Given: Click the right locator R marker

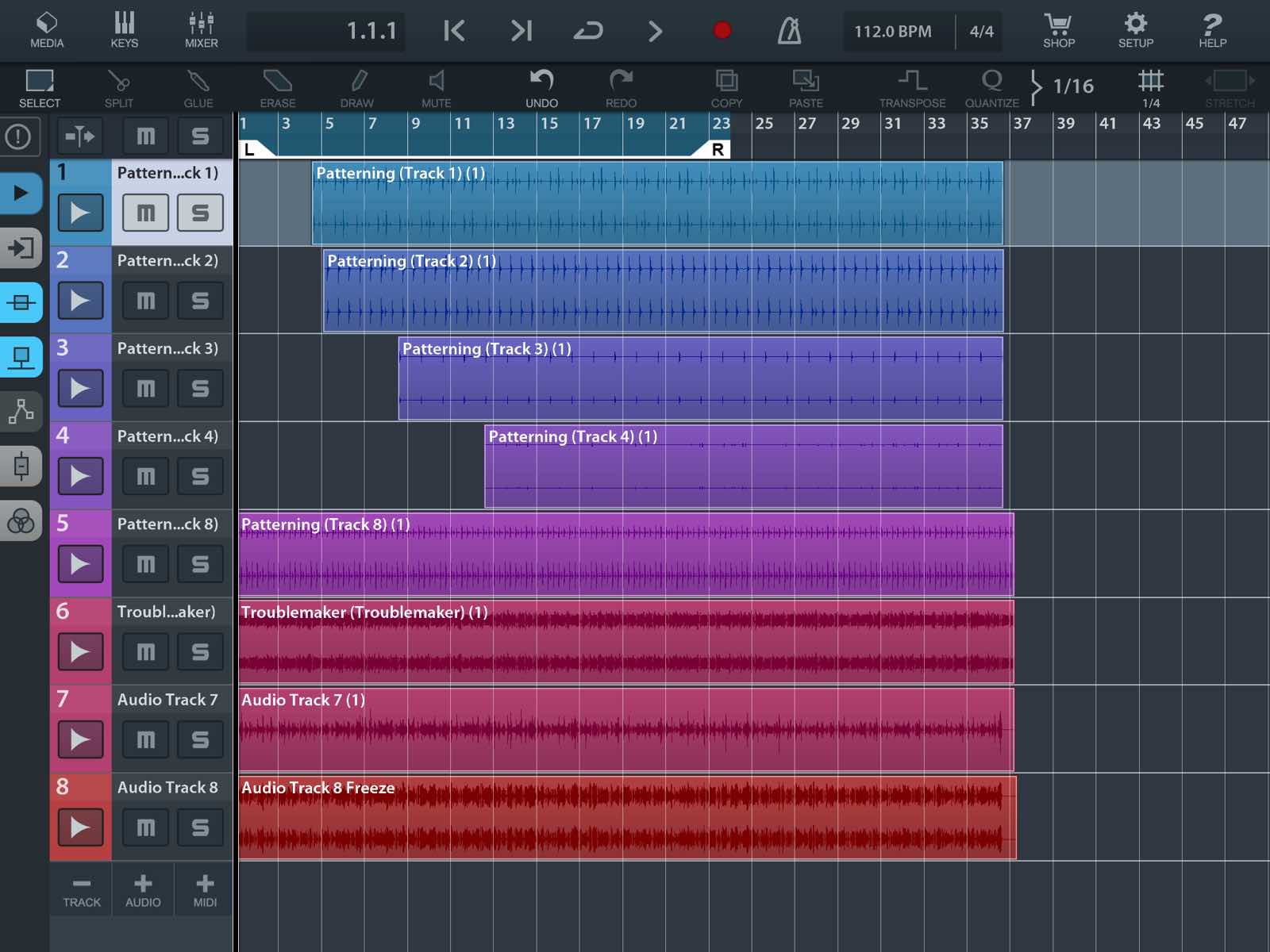Looking at the screenshot, I should (715, 149).
